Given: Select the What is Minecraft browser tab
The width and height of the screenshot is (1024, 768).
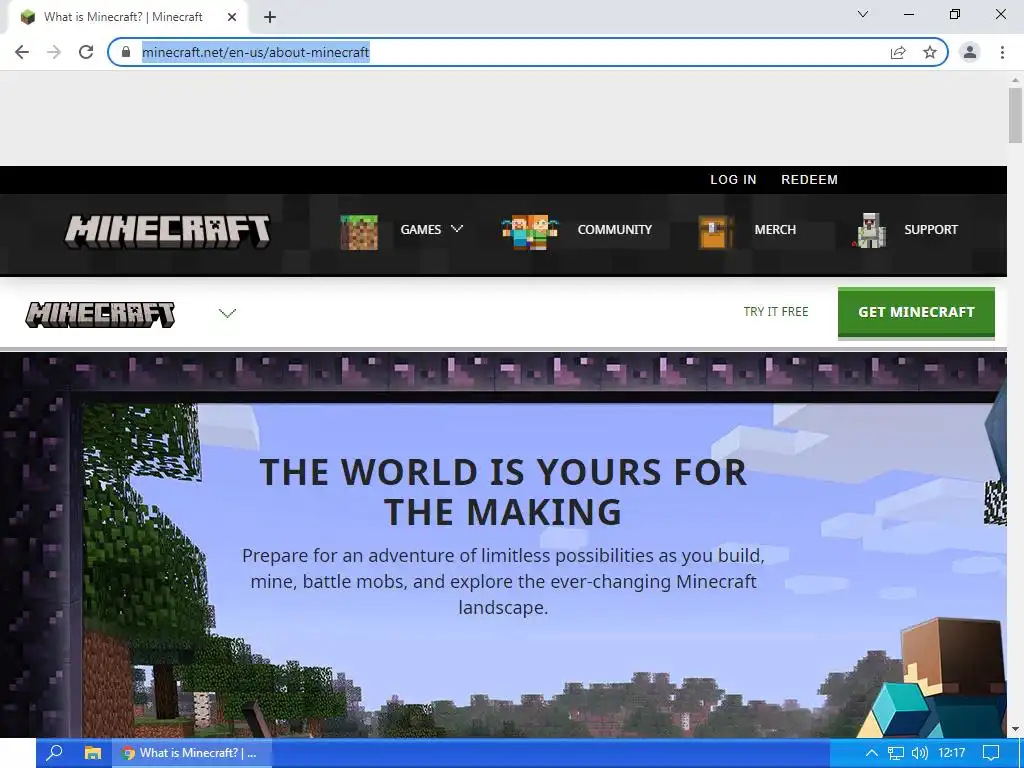Looking at the screenshot, I should tap(127, 17).
